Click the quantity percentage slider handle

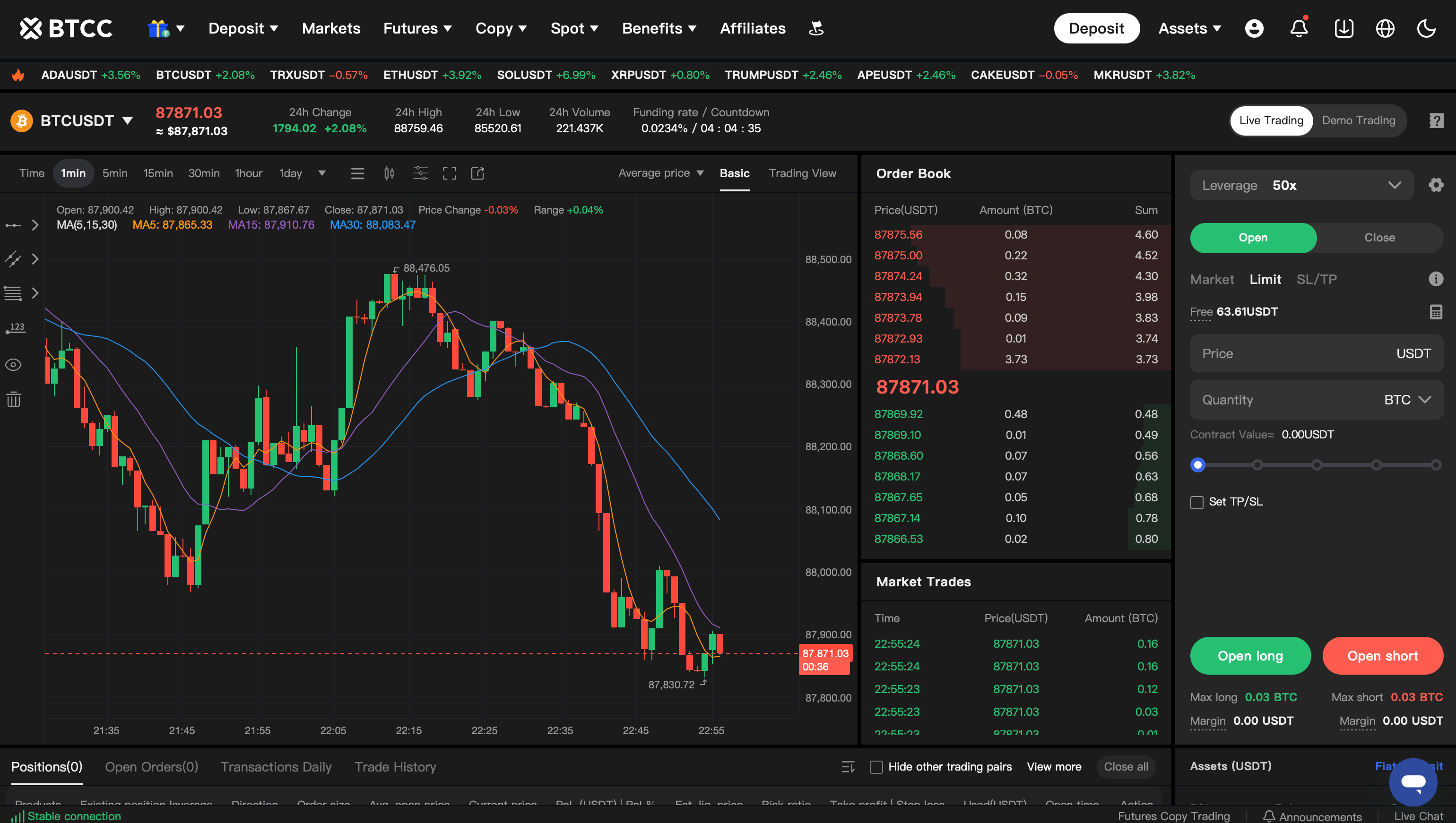tap(1197, 464)
